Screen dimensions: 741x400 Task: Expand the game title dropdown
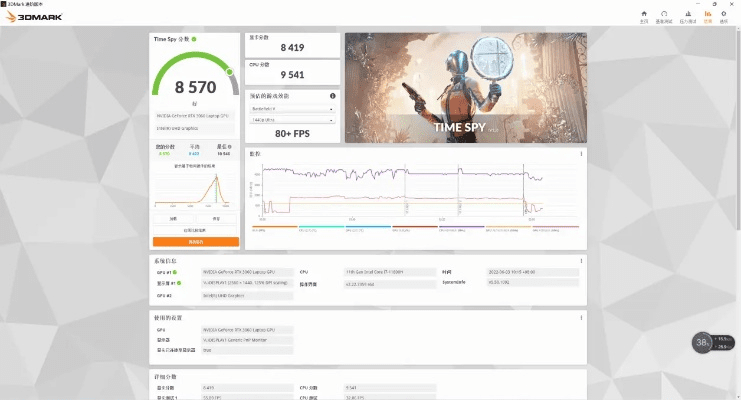coord(290,108)
